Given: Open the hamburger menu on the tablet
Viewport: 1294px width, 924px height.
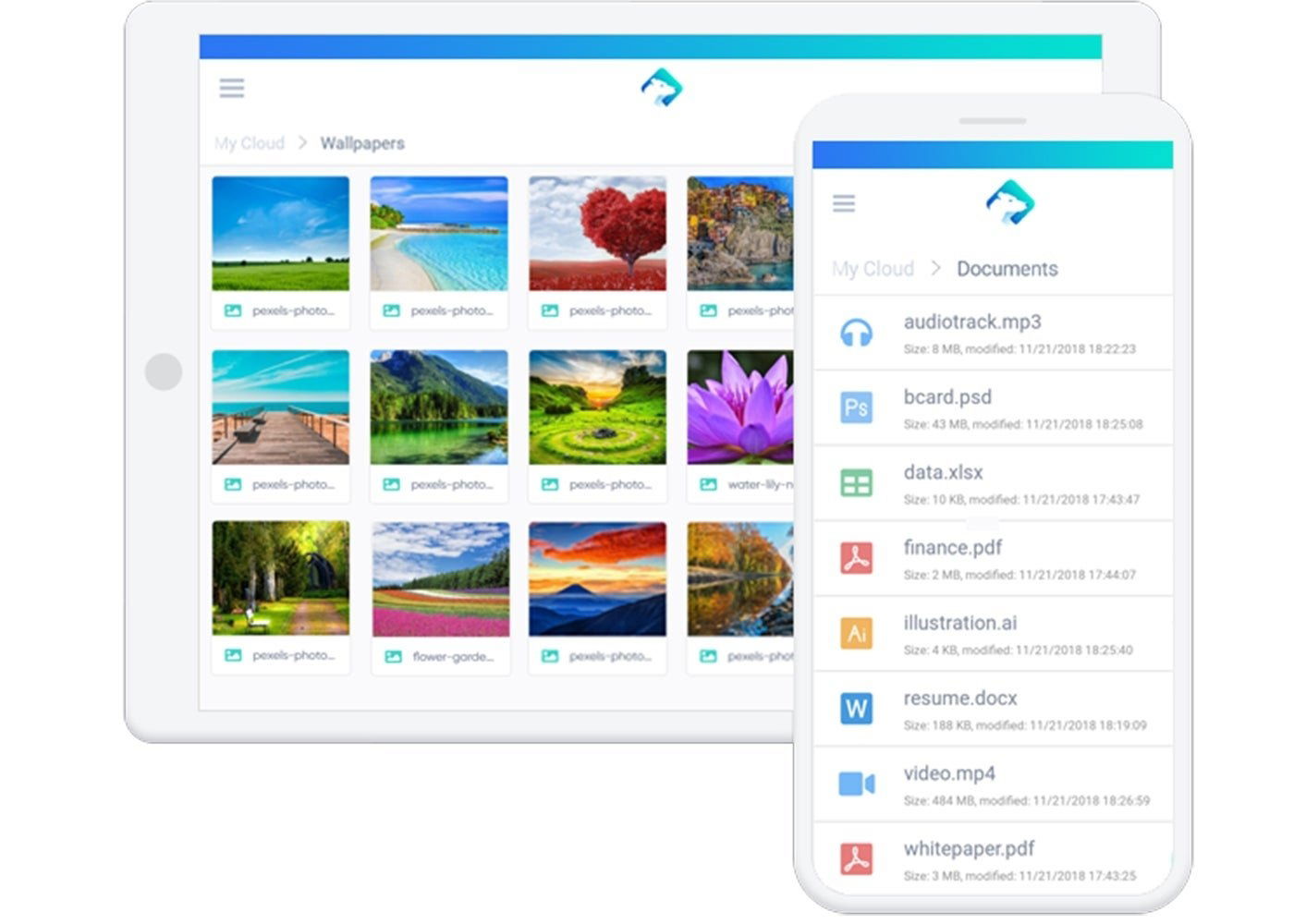Looking at the screenshot, I should pos(231,88).
